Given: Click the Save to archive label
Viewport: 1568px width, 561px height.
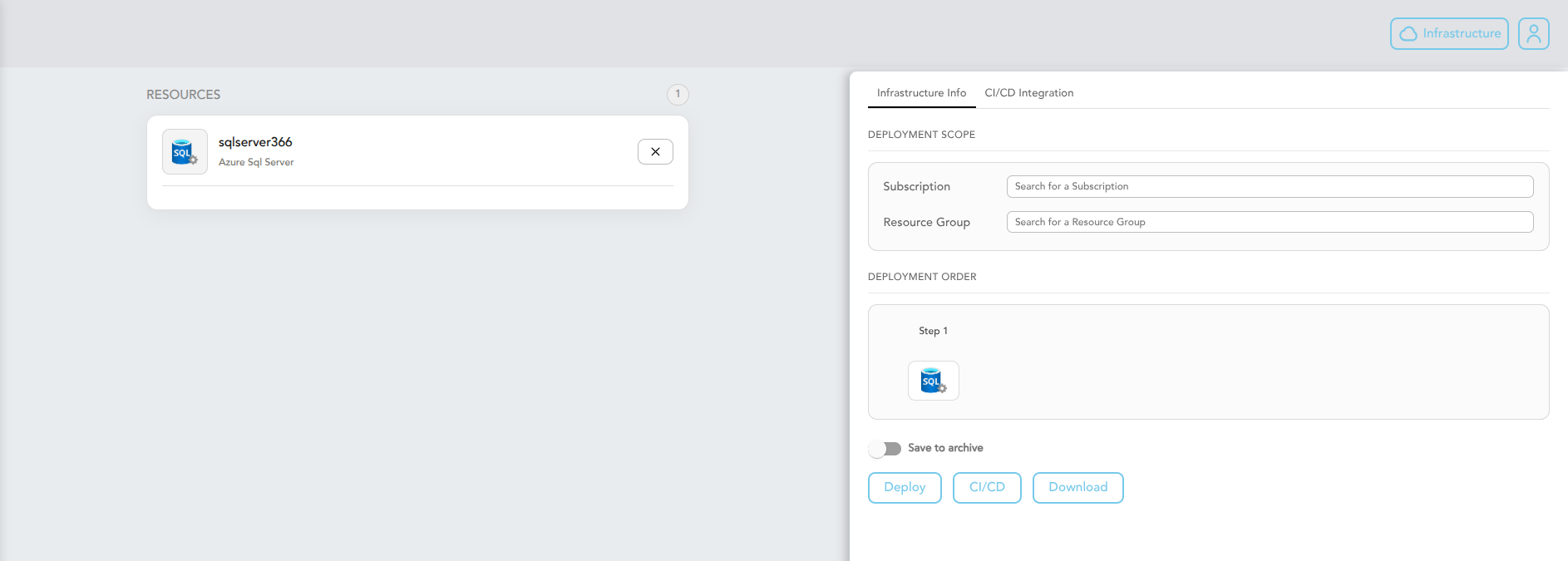Looking at the screenshot, I should coord(945,448).
